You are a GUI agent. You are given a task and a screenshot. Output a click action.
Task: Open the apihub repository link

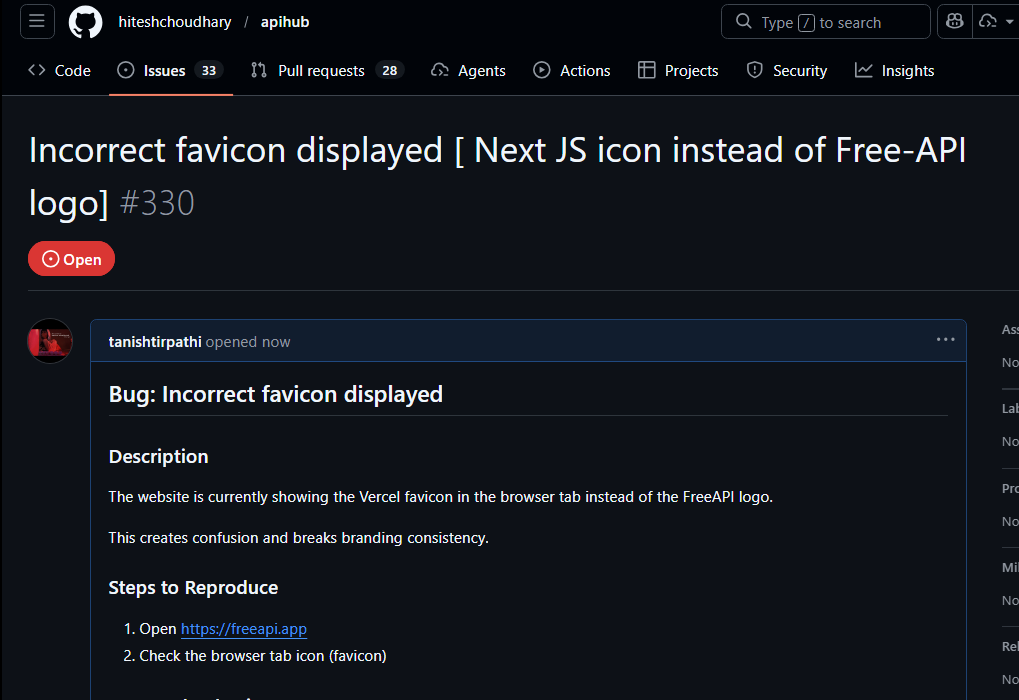click(x=285, y=22)
